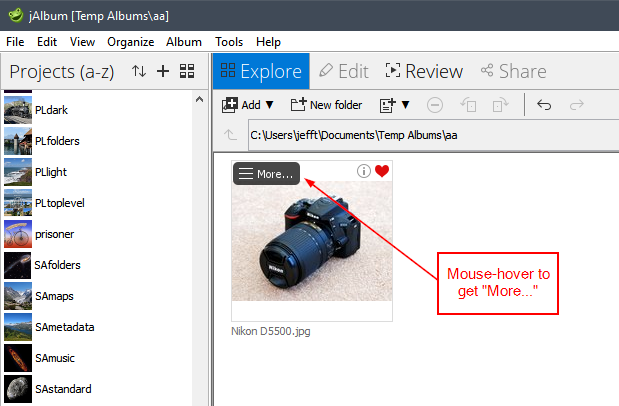
Task: Open the PLlight project
Action: 51,172
